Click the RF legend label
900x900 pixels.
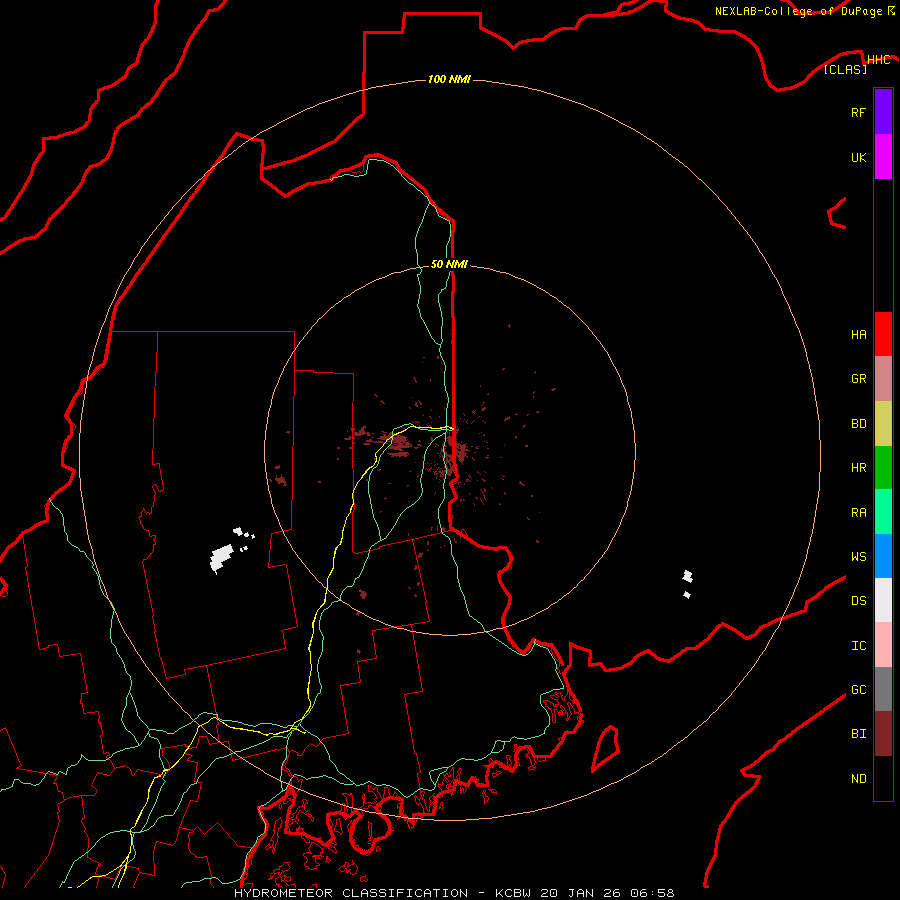(858, 112)
